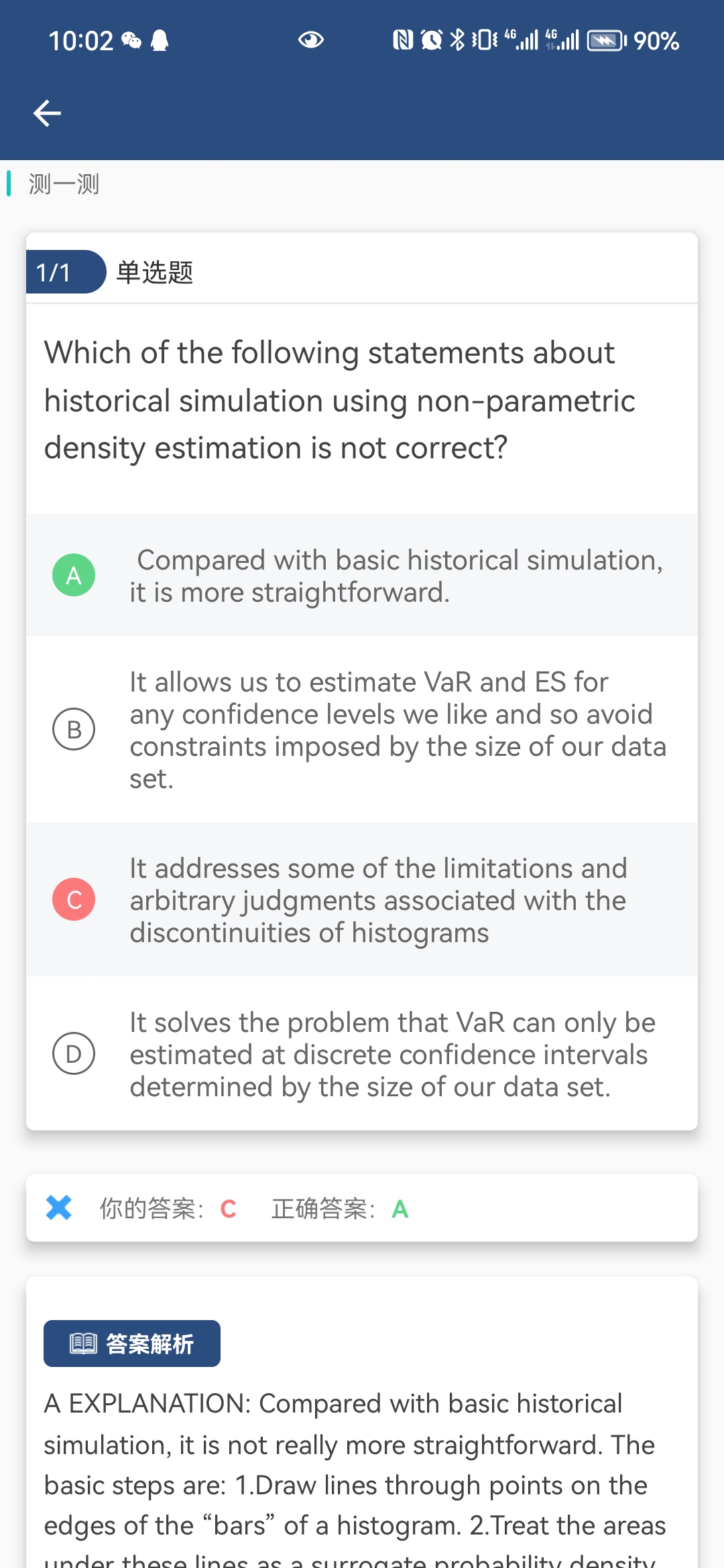Tap the QQ bell notification icon
Screen dimensions: 724x1568
[160, 41]
